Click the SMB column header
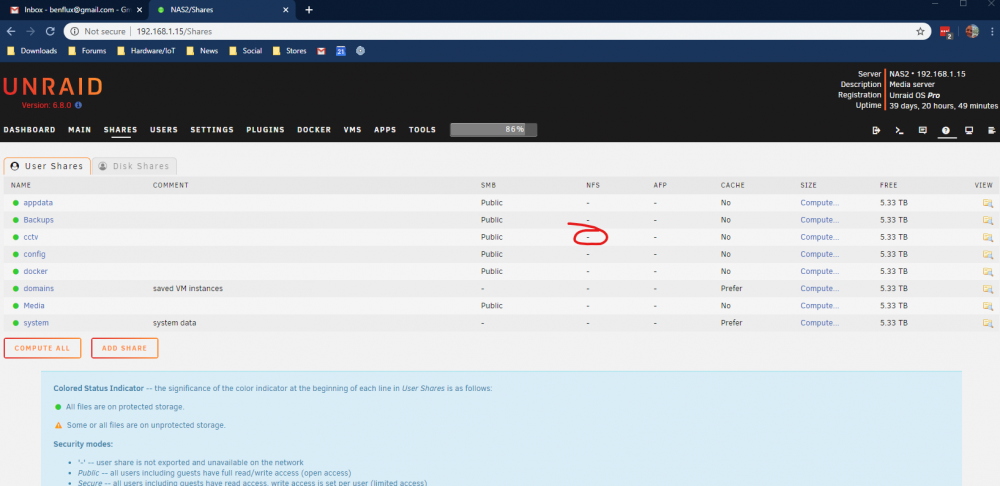 (489, 186)
